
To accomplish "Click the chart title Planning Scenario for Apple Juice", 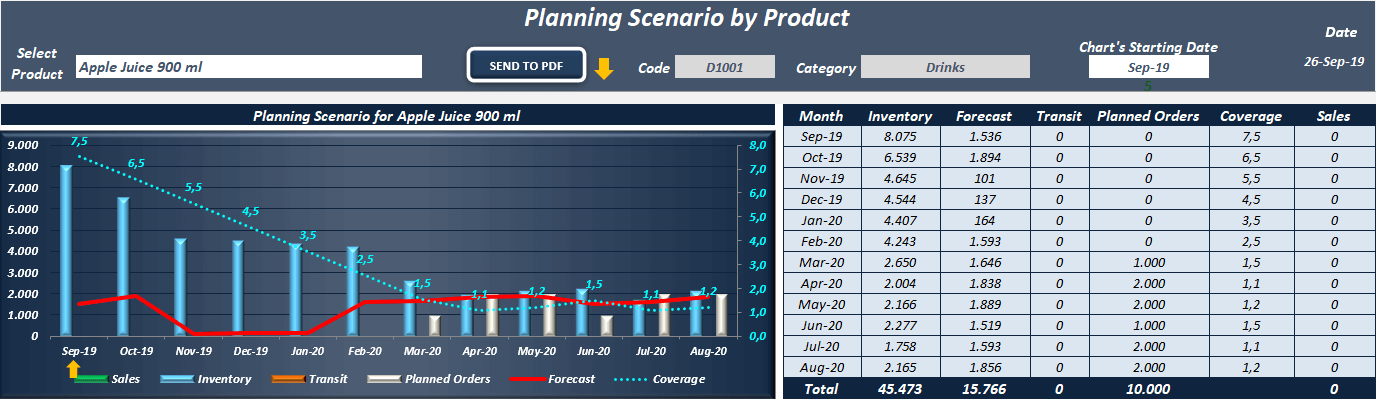I will 386,116.
